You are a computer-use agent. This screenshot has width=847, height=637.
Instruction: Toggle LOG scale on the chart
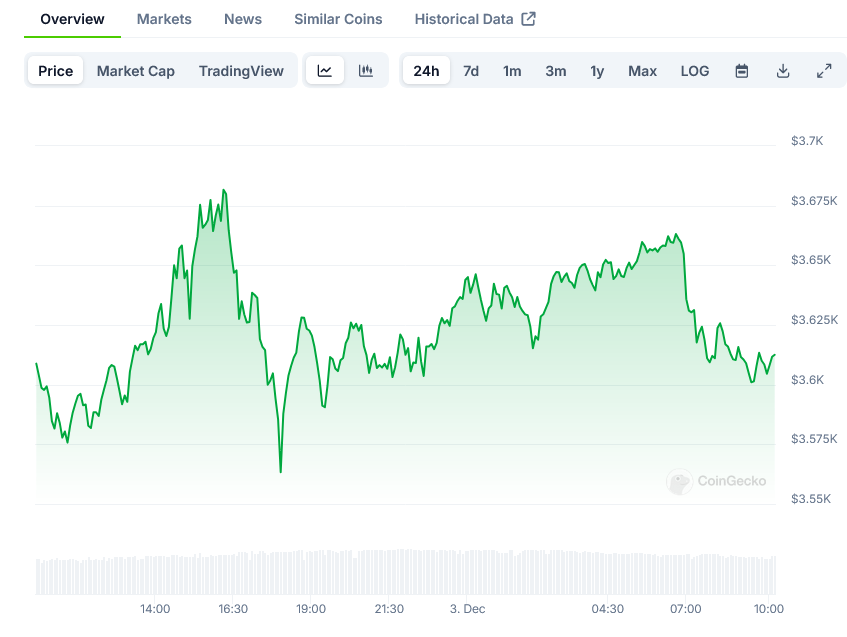[x=695, y=71]
